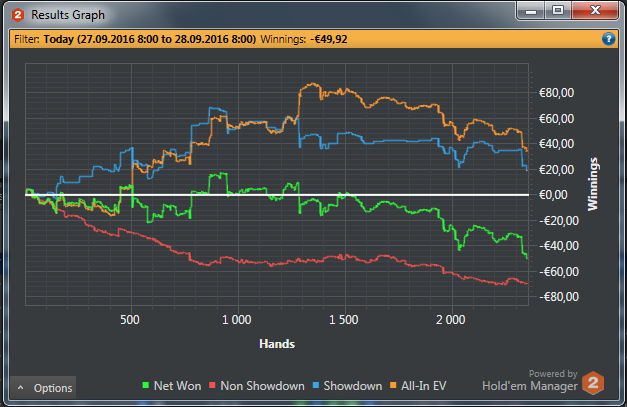
Task: Click the vertical Winnings axis title
Action: (x=593, y=184)
